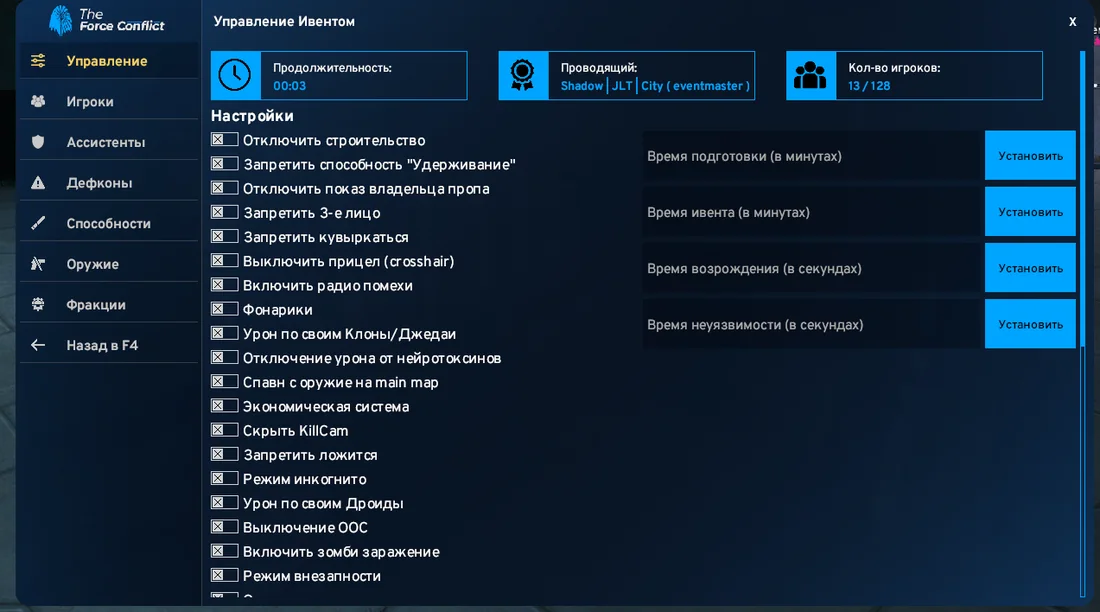Click the lightsaber icon beside Способности

[38, 223]
